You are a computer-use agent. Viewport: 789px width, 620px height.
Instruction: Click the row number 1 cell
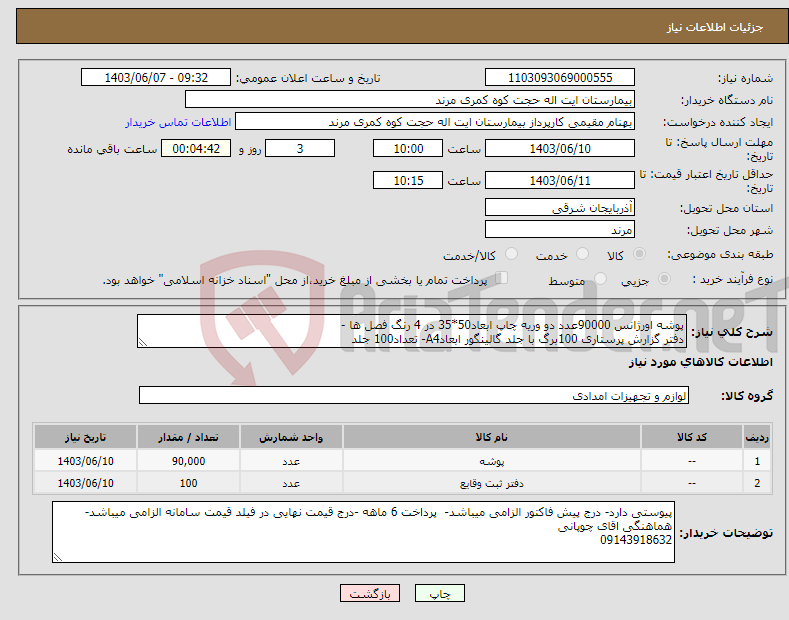(757, 461)
